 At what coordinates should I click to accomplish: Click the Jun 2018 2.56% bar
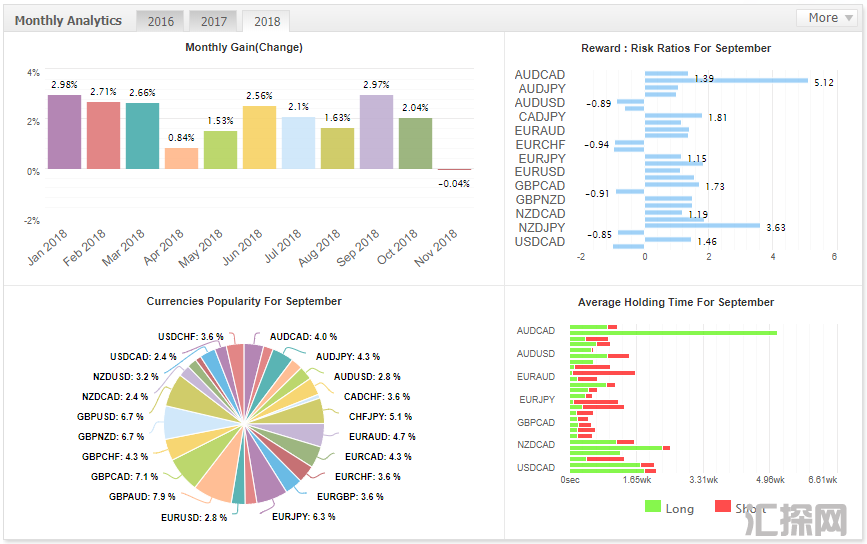click(259, 137)
